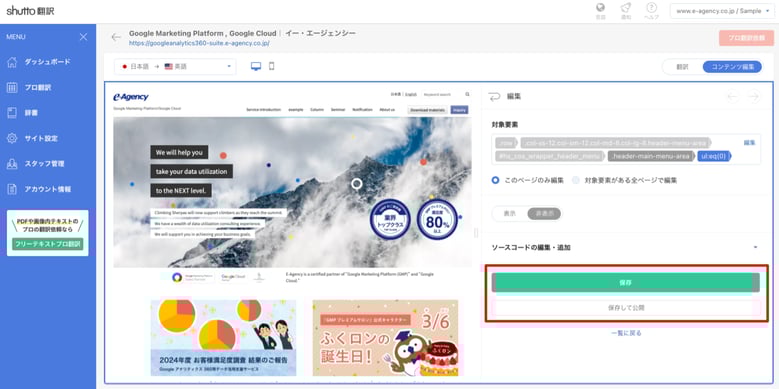The image size is (779, 389).
Task: Expand ソースコードの編集・追加 section
Action: click(625, 247)
